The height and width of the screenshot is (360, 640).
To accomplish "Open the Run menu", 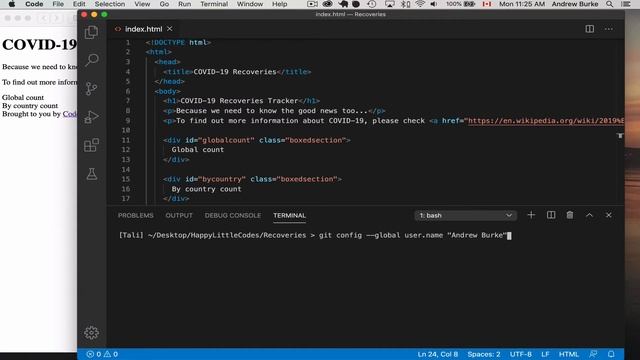I will [184, 4].
